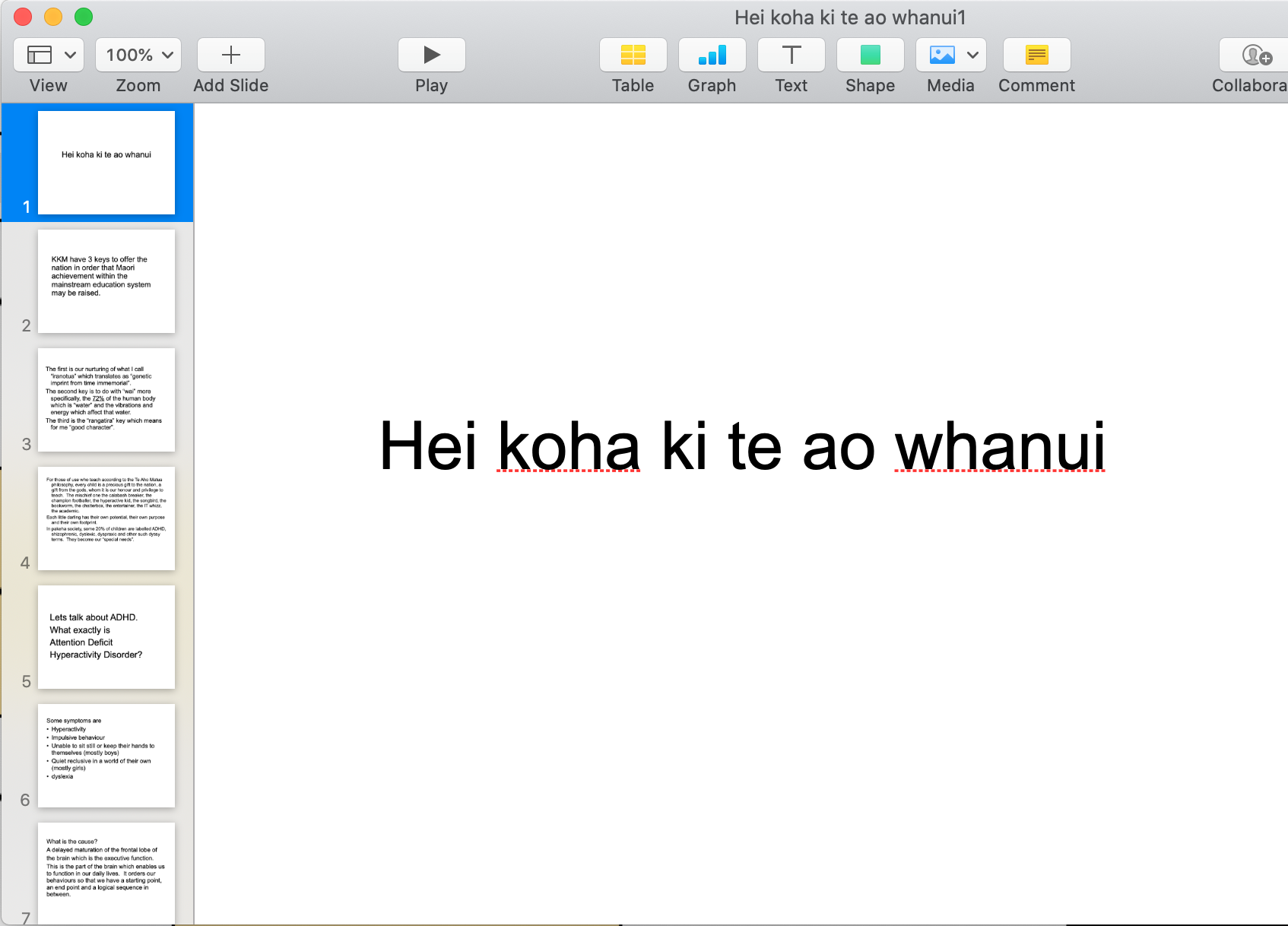Select slide 3 thumbnail in navigator

[106, 400]
